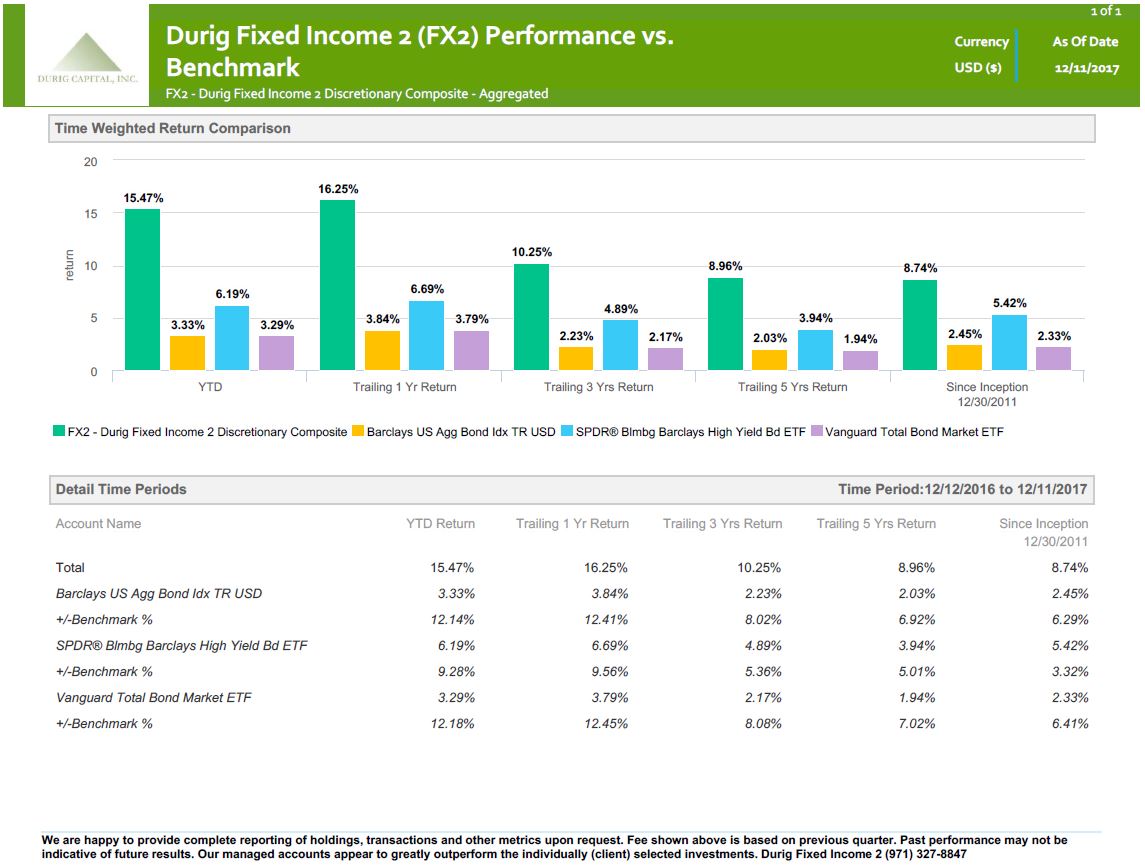Image resolution: width=1145 pixels, height=866 pixels.
Task: Click the YTD Return column header
Action: (x=440, y=524)
